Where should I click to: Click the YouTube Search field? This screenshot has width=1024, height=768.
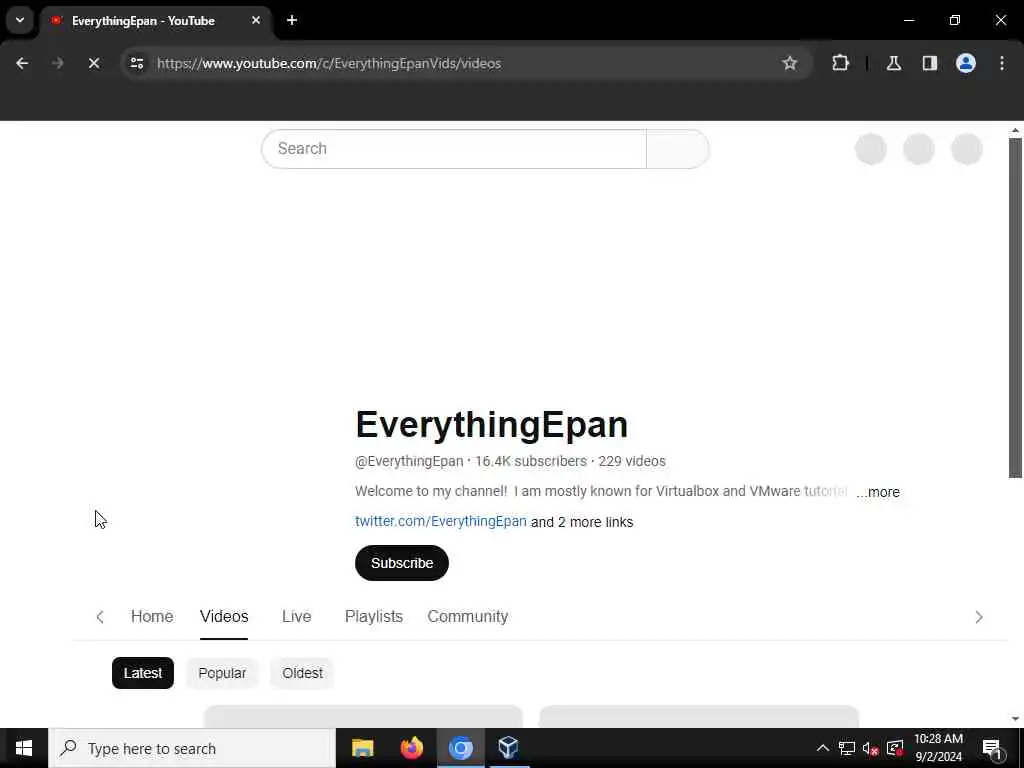point(454,149)
